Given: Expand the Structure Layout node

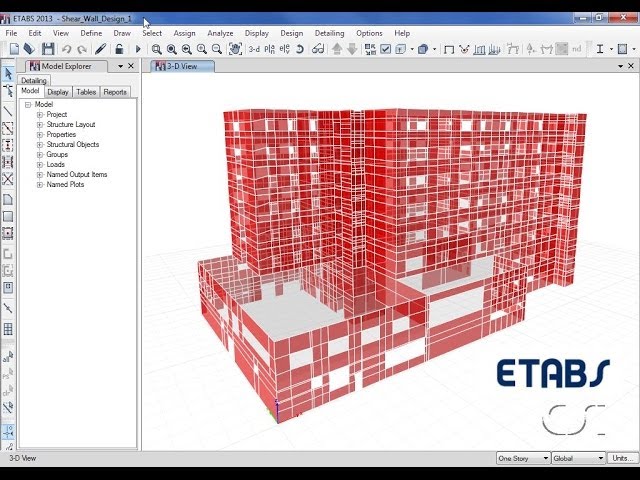Looking at the screenshot, I should pos(40,124).
